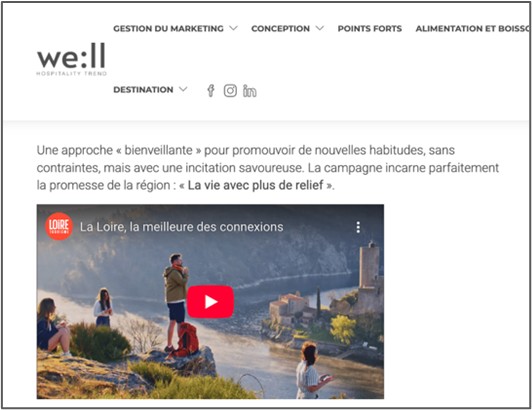532x410 pixels.
Task: Open the Points Forts menu item
Action: (x=370, y=29)
